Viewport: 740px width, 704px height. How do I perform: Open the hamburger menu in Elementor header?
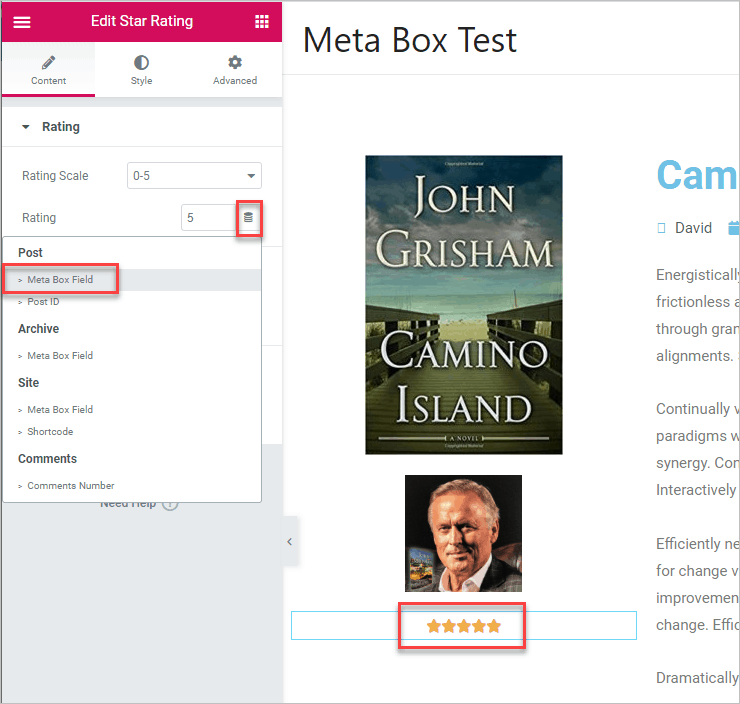tap(22, 22)
